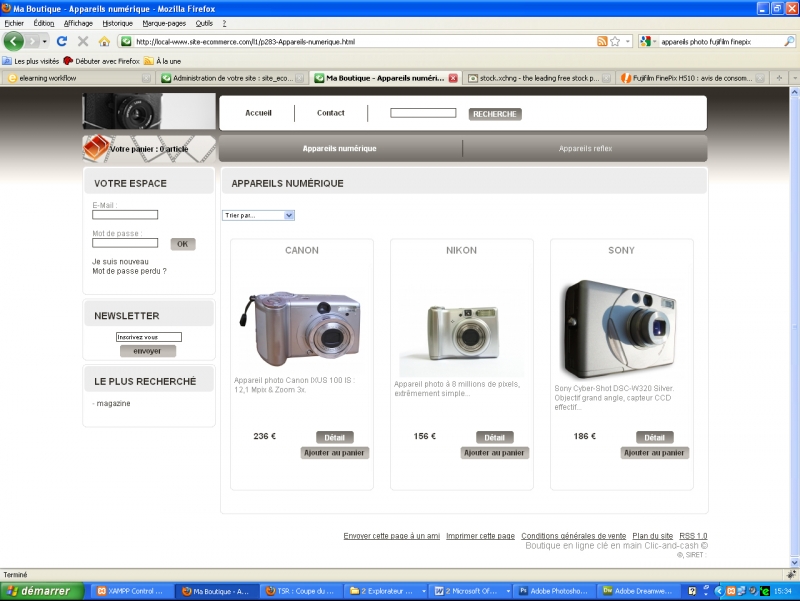
Task: Click the Sony camera product image
Action: [621, 329]
